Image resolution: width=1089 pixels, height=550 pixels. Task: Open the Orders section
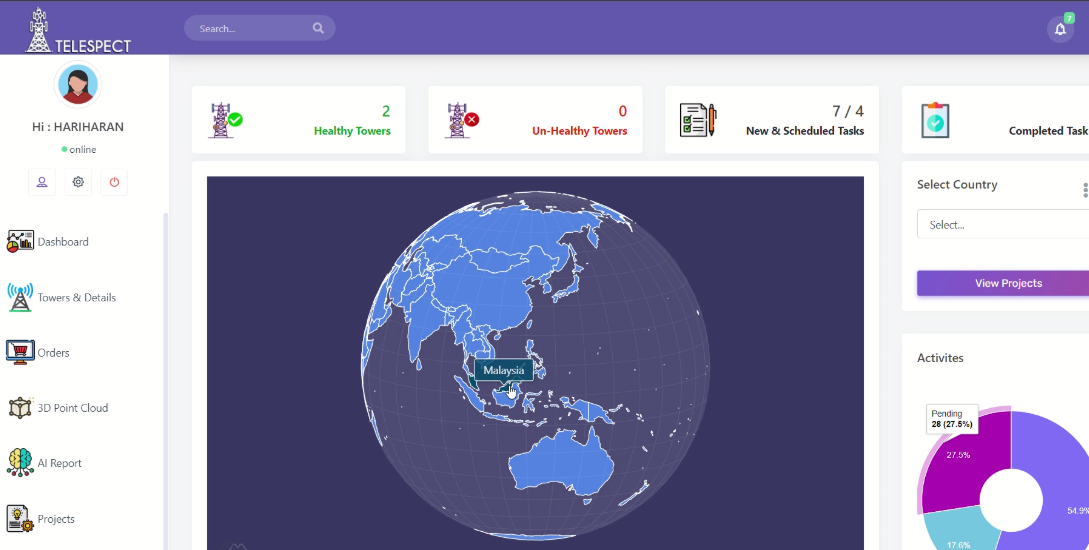pos(53,353)
